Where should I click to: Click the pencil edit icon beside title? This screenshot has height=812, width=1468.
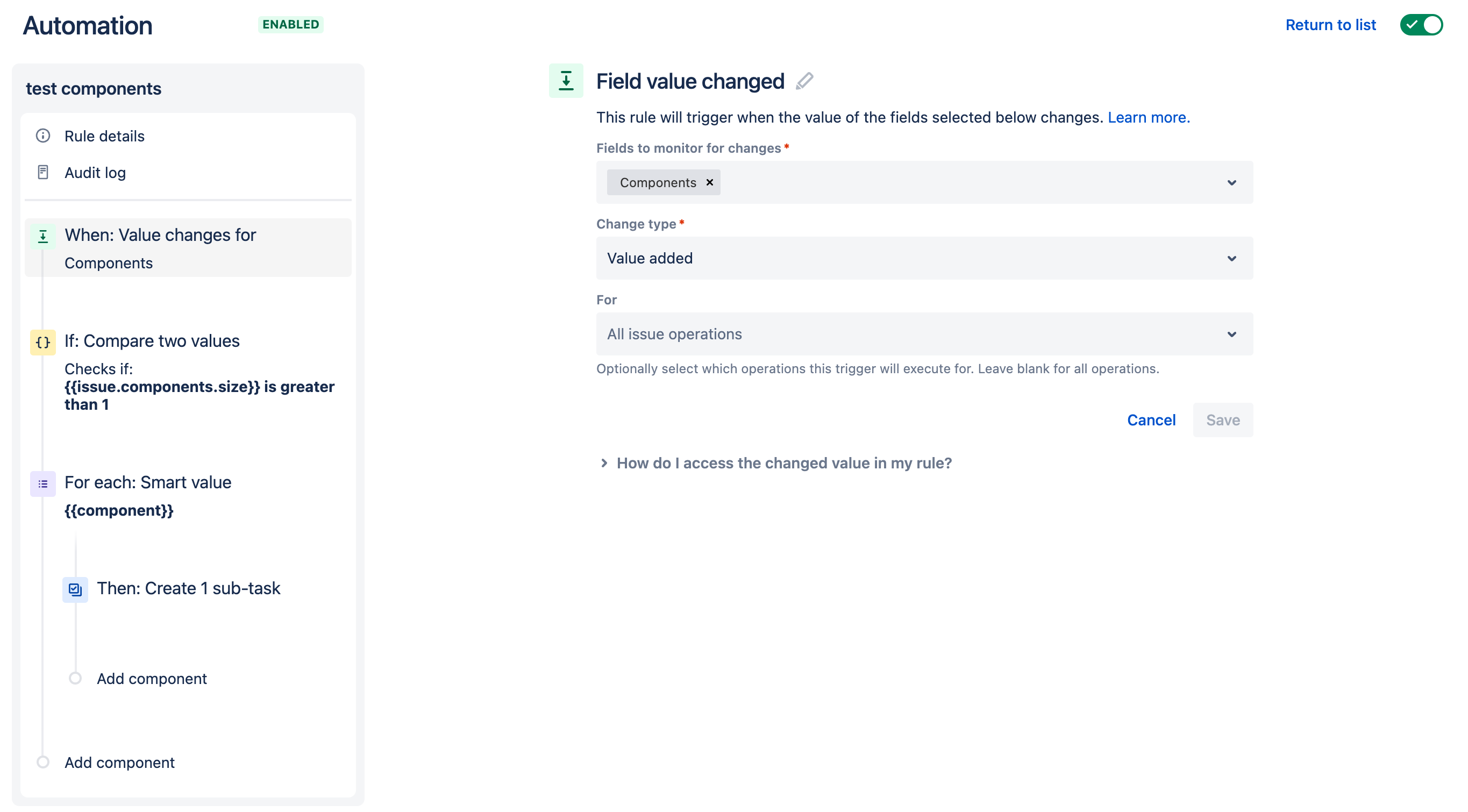tap(804, 82)
